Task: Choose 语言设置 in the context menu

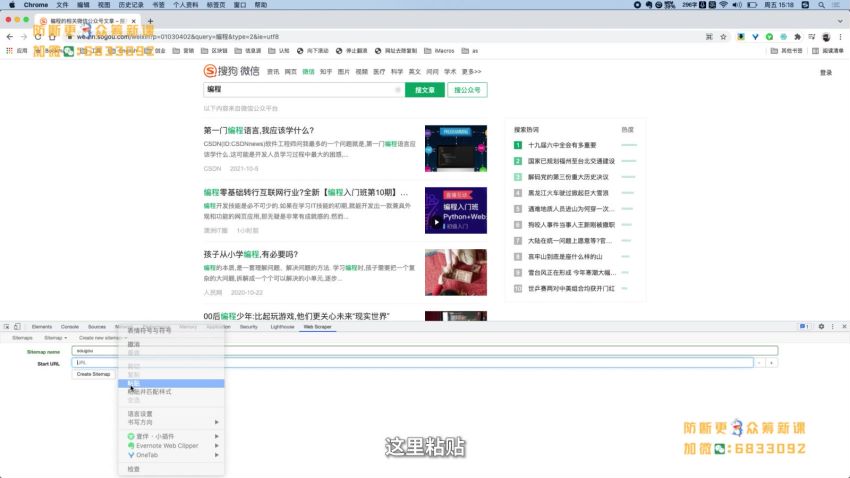Action: pyautogui.click(x=171, y=414)
